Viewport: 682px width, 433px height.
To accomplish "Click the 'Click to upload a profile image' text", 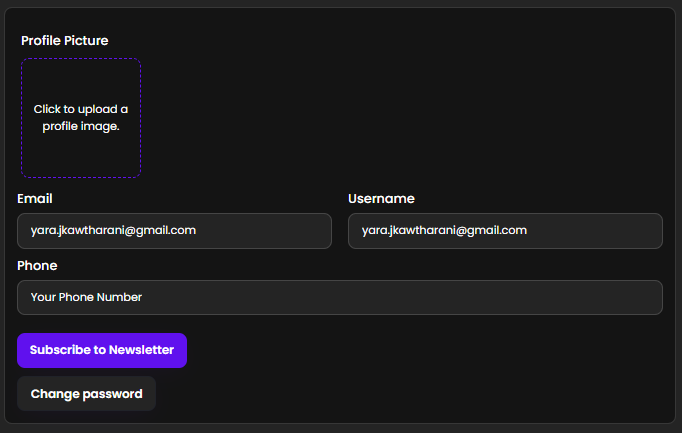I will [x=81, y=117].
